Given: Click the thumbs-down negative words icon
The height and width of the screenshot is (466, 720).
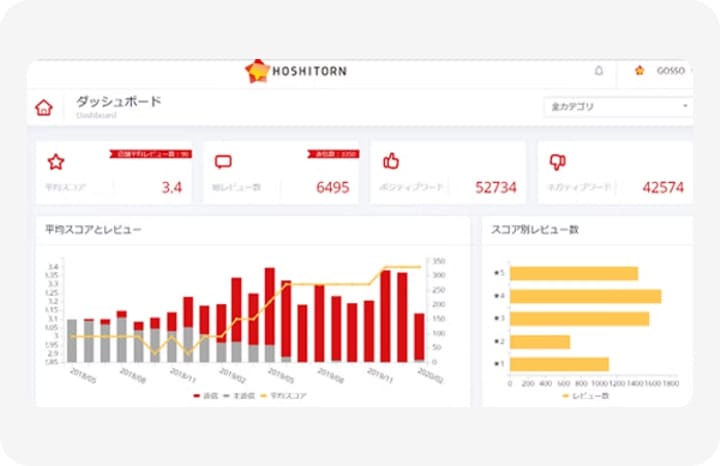Looking at the screenshot, I should click(558, 161).
